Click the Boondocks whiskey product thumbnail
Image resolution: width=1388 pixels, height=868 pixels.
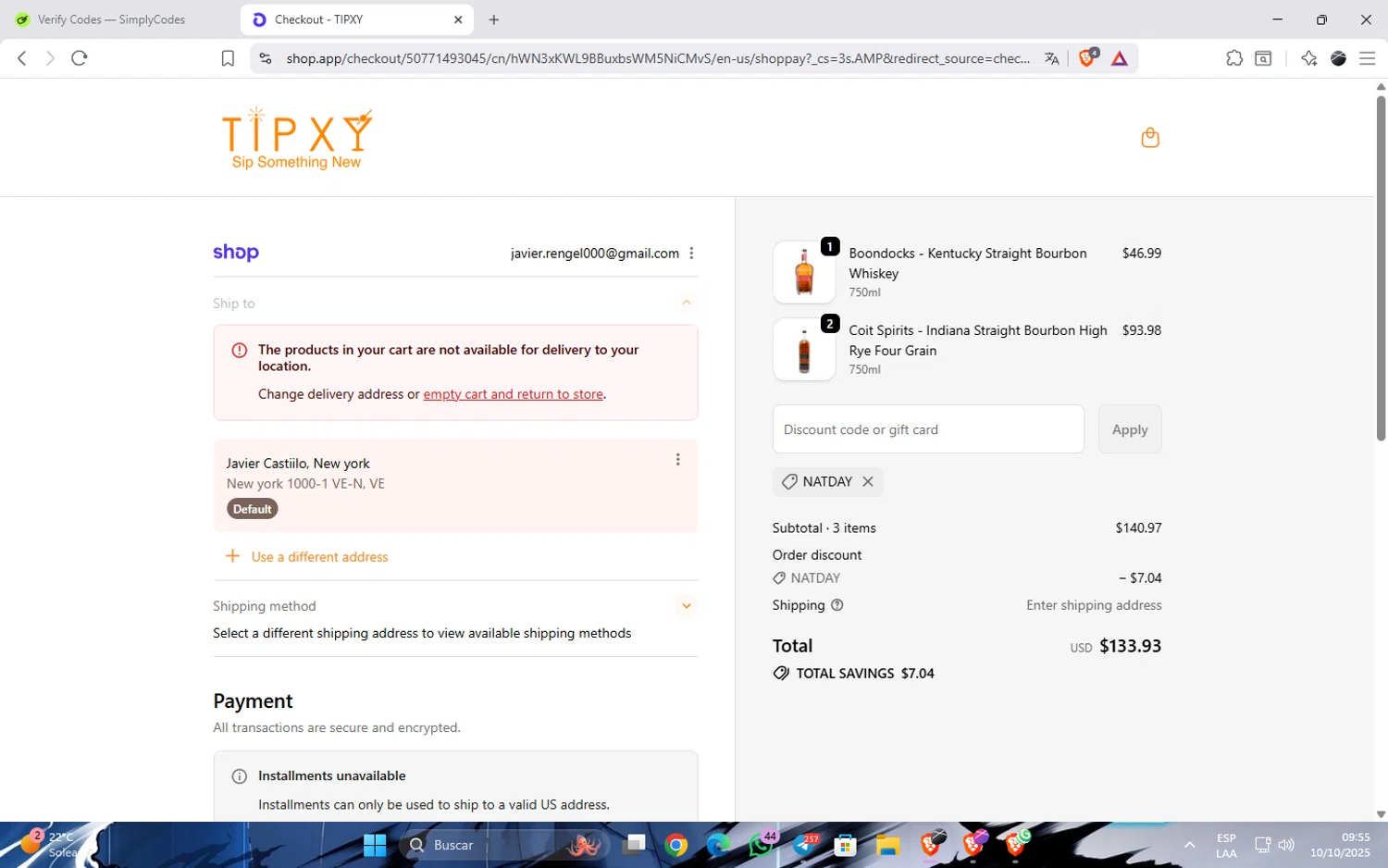click(x=804, y=272)
